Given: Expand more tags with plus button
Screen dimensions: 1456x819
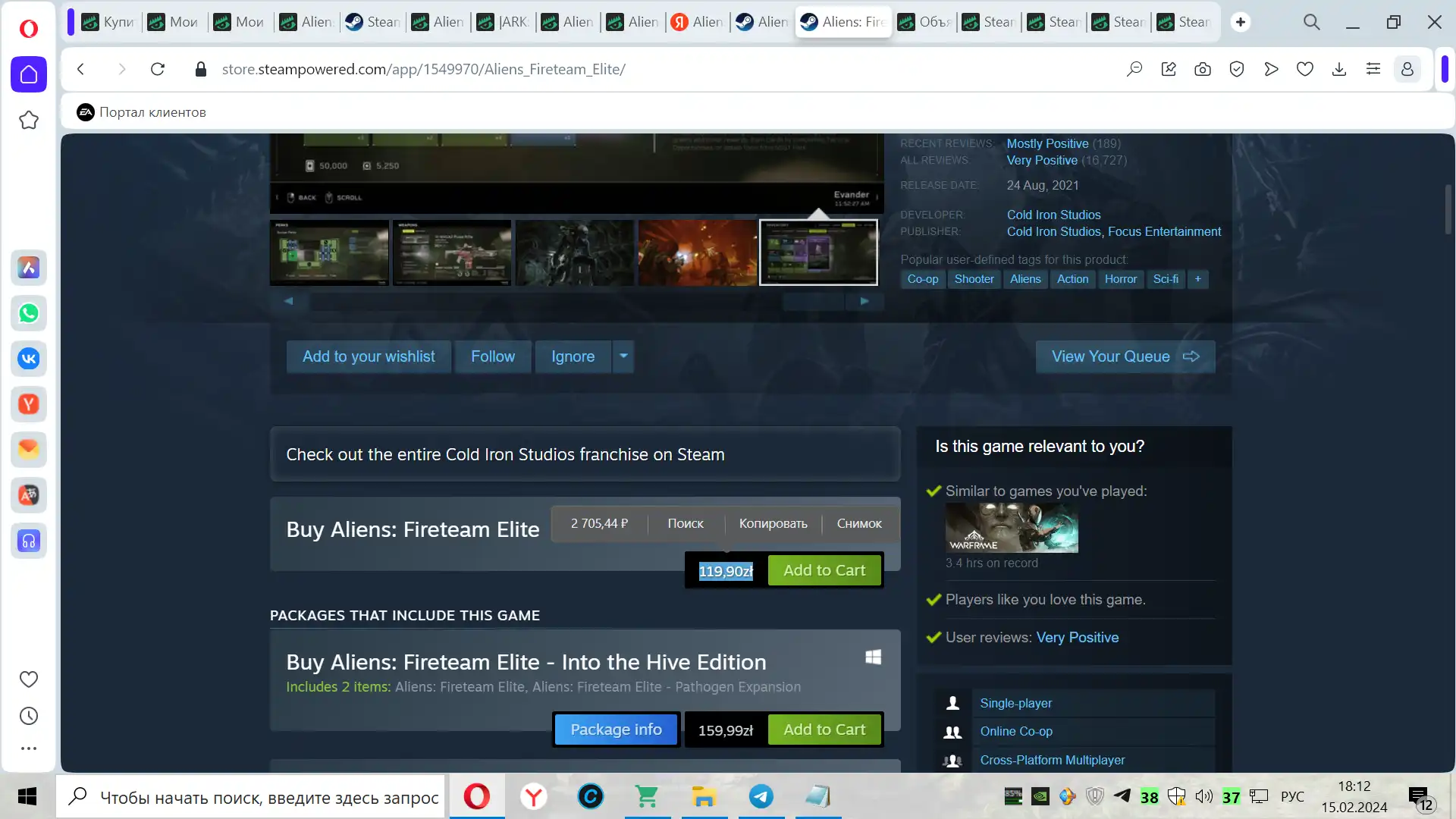Looking at the screenshot, I should (x=1198, y=279).
